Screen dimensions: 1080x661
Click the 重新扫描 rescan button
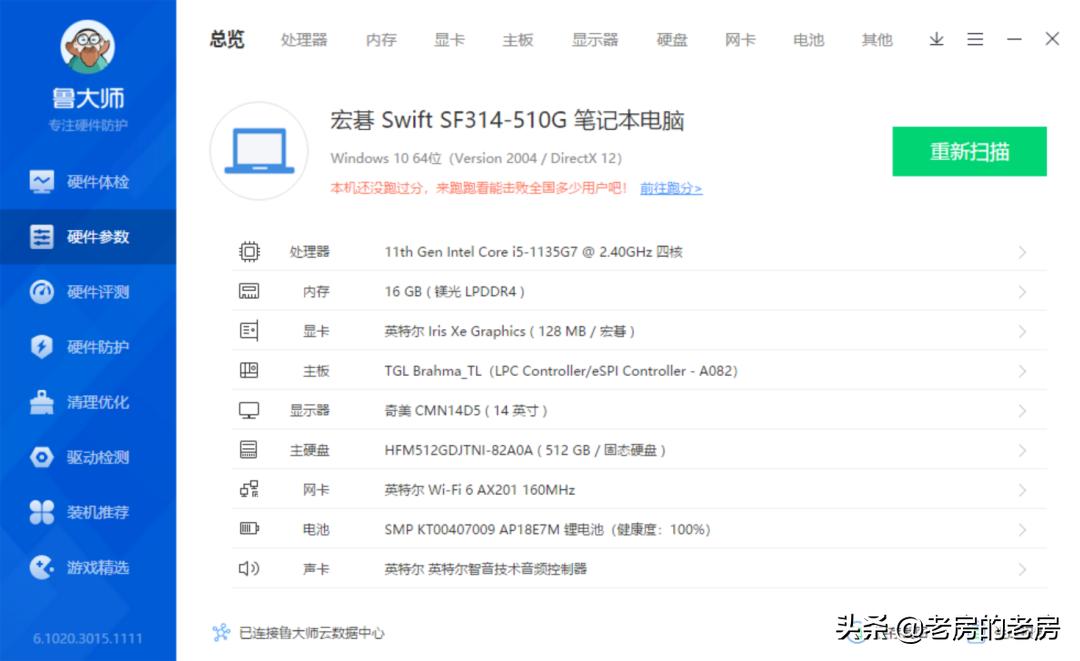(969, 151)
